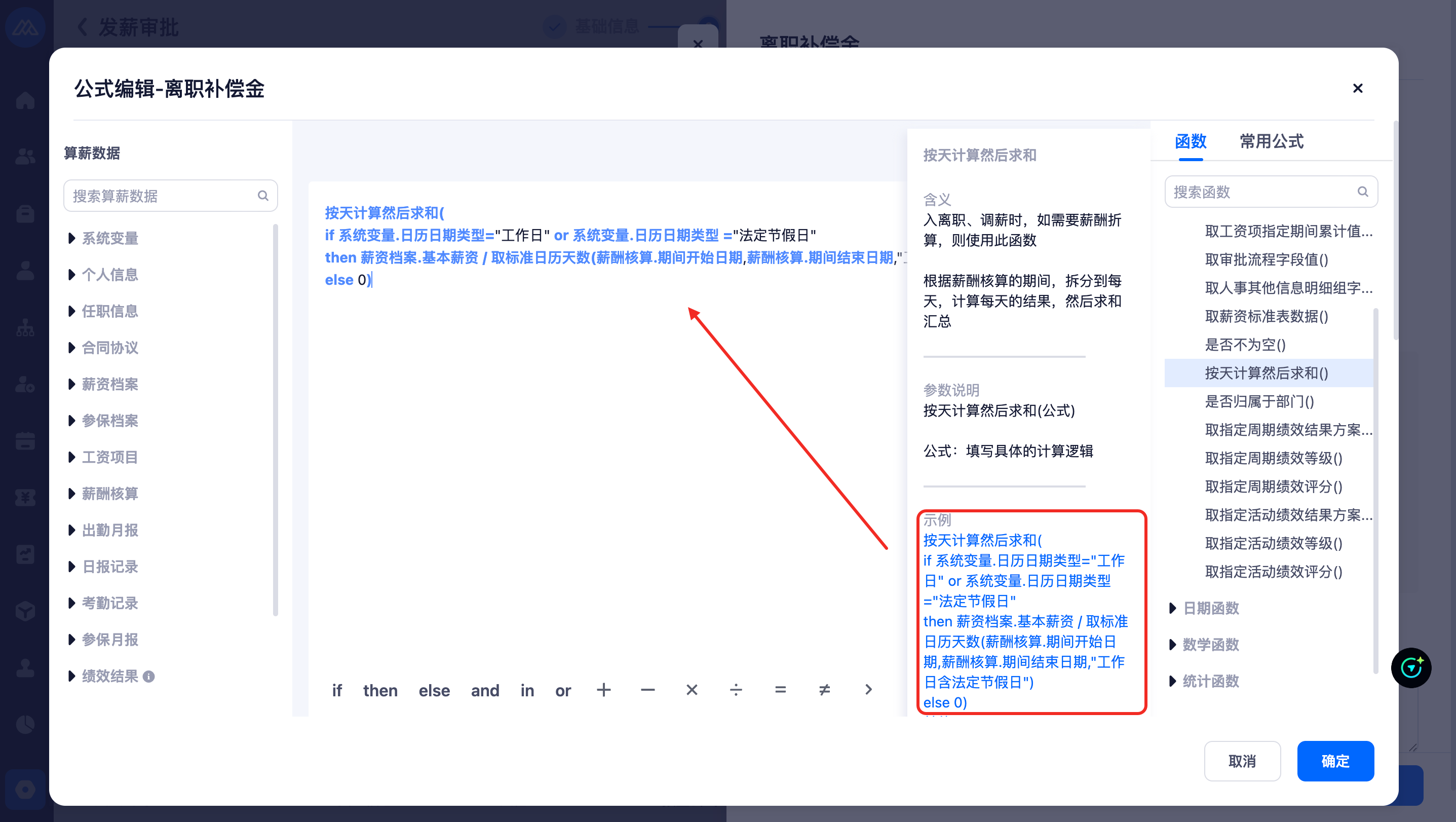Insert the multiply operator
1456x822 pixels.
pos(692,690)
